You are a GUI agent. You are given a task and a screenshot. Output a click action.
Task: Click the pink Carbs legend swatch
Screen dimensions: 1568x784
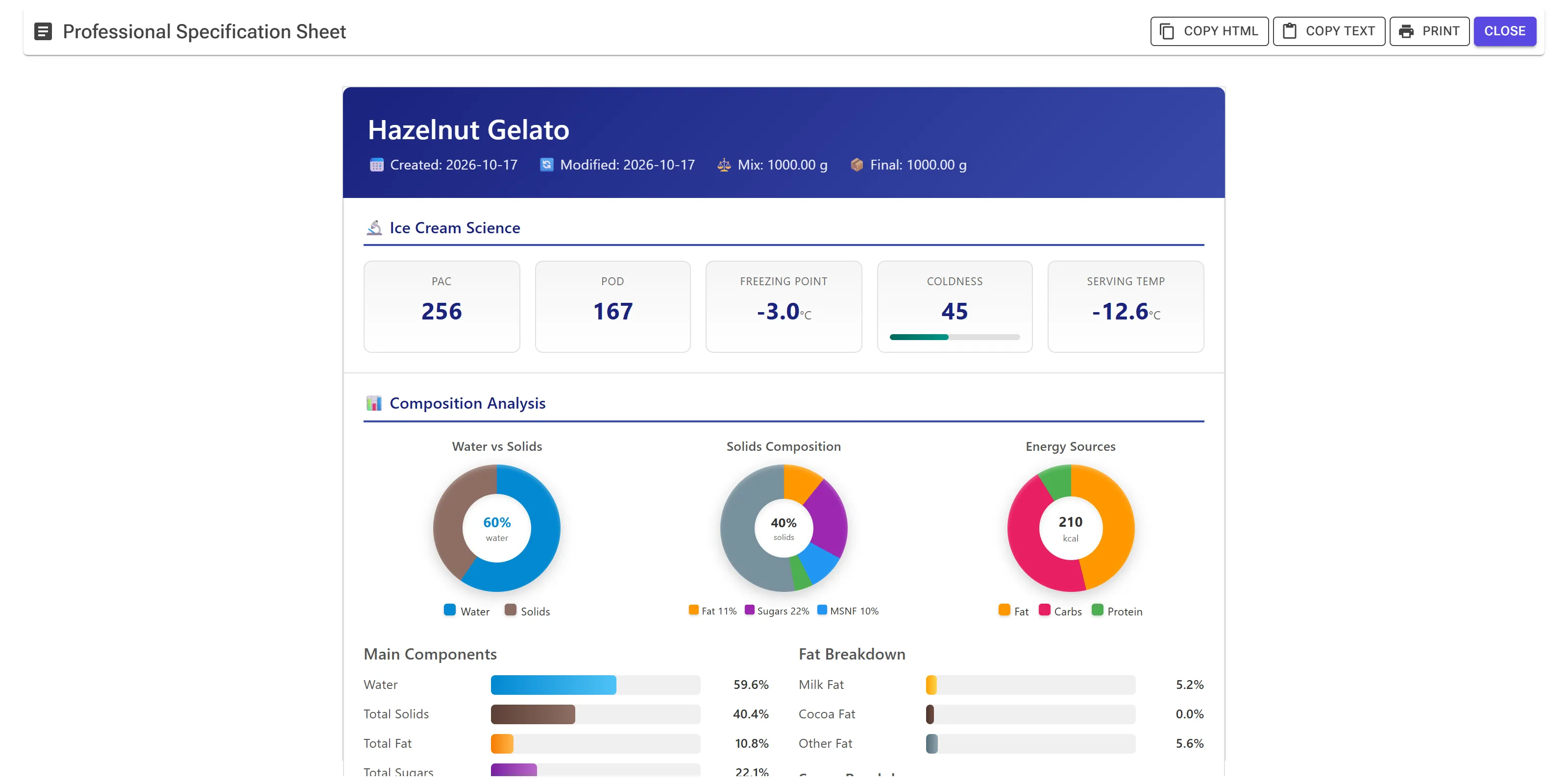pyautogui.click(x=1045, y=610)
